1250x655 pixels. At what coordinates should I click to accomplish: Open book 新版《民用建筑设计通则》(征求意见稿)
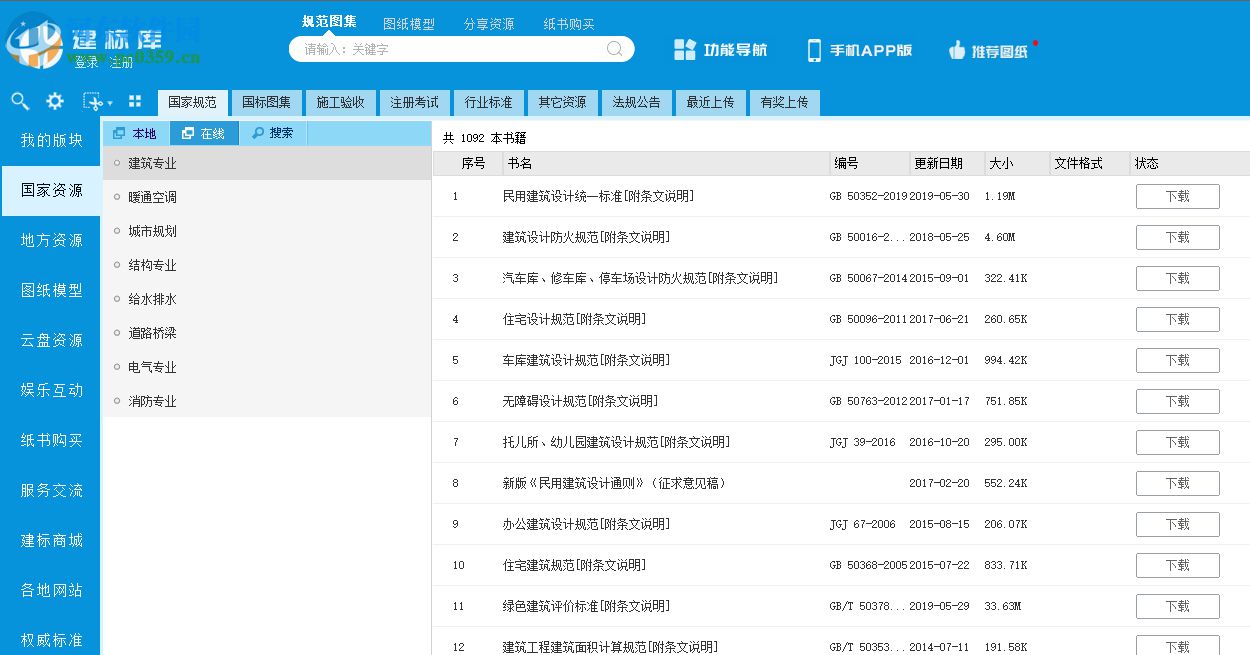(614, 483)
